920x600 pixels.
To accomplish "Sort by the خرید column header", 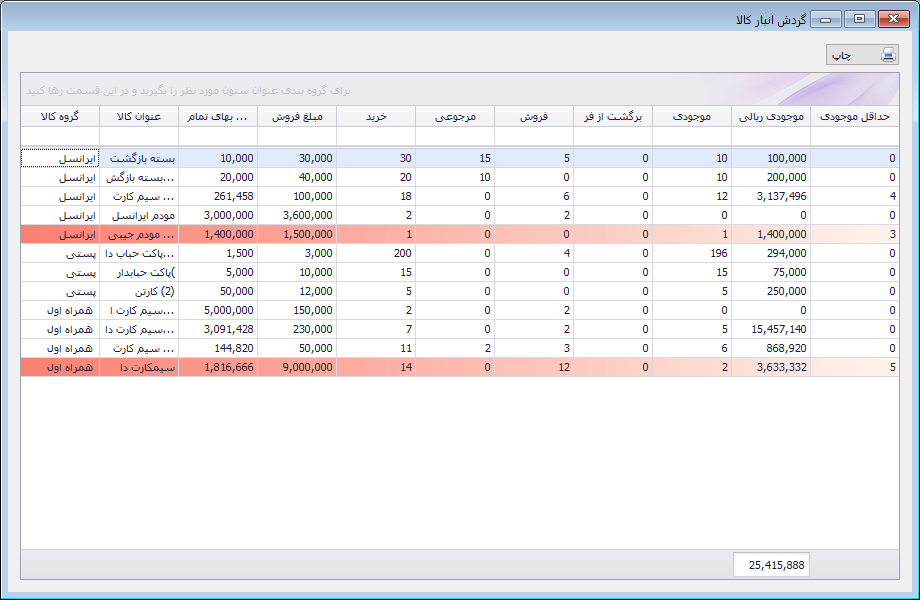I will pyautogui.click(x=376, y=116).
